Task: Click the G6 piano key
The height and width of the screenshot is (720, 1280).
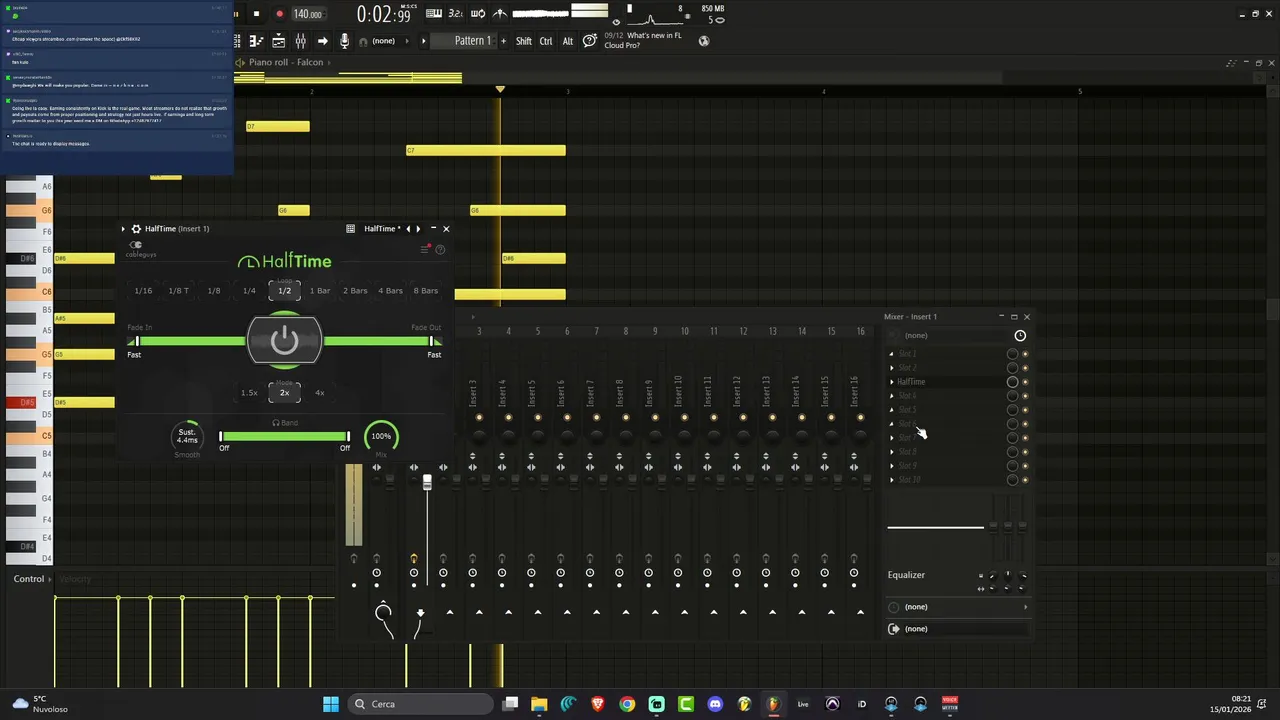Action: pos(30,211)
